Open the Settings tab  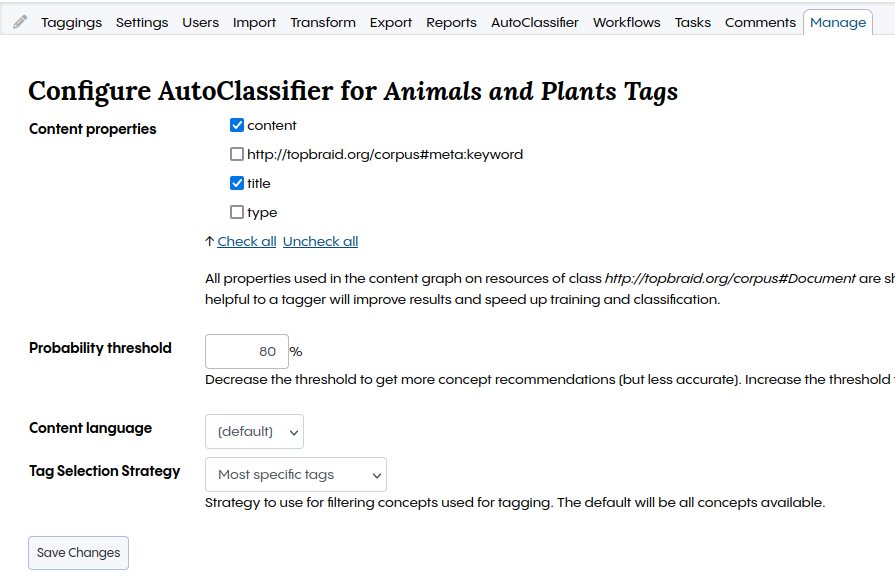coord(141,21)
